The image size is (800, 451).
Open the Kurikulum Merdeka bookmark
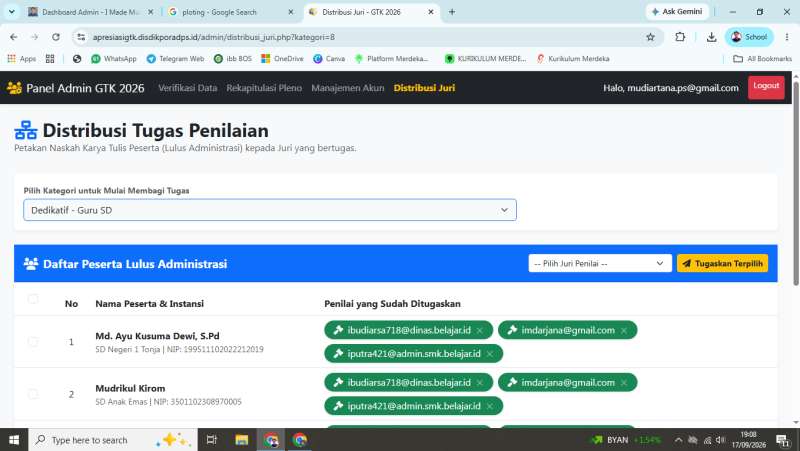coord(573,59)
